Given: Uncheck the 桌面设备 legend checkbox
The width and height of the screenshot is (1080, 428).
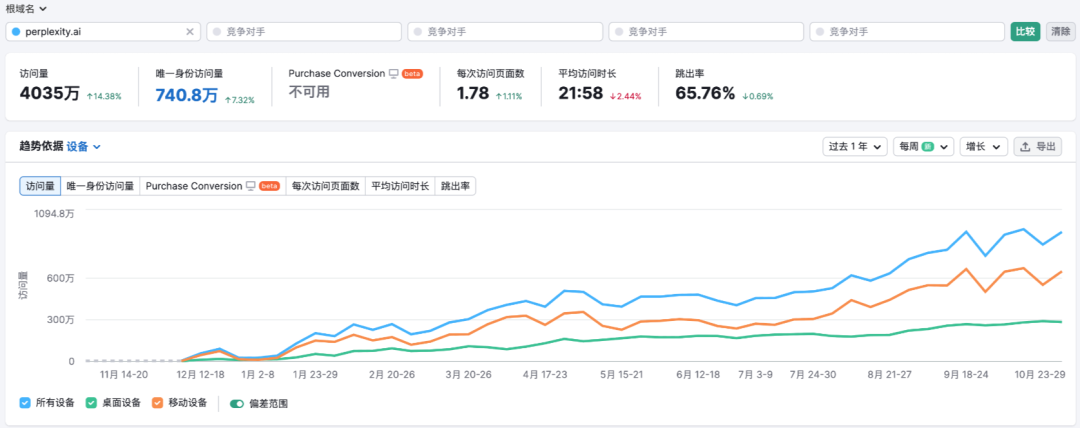Looking at the screenshot, I should tap(91, 402).
